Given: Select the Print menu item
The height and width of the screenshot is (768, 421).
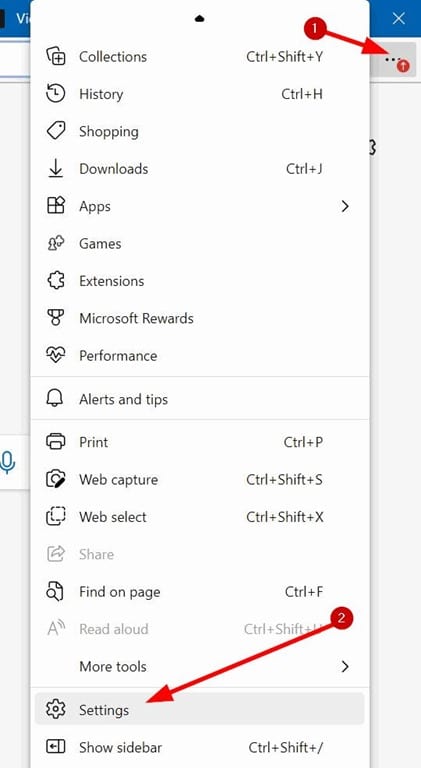Looking at the screenshot, I should [200, 442].
